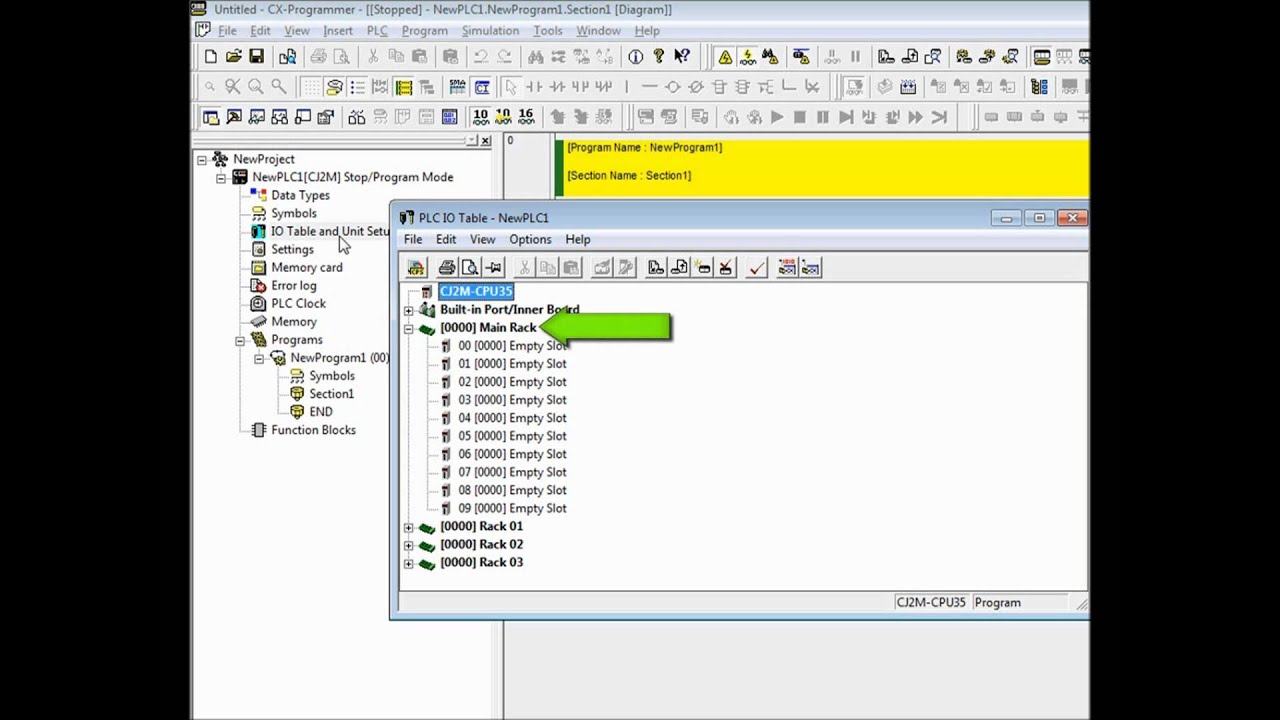
Task: Click the Print icon in PLC IO Table toolbar
Action: [447, 267]
